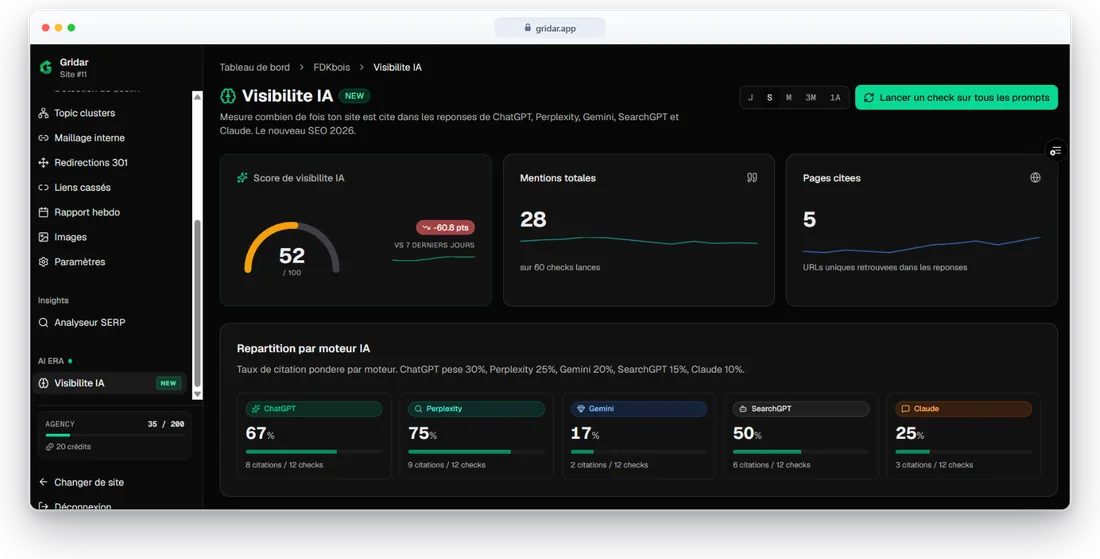The width and height of the screenshot is (1100, 559).
Task: Click the Paramètres gear icon
Action: coord(43,262)
